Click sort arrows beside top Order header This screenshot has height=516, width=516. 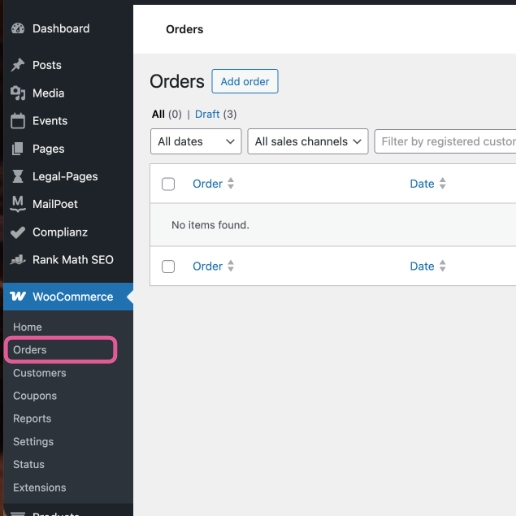tap(231, 184)
